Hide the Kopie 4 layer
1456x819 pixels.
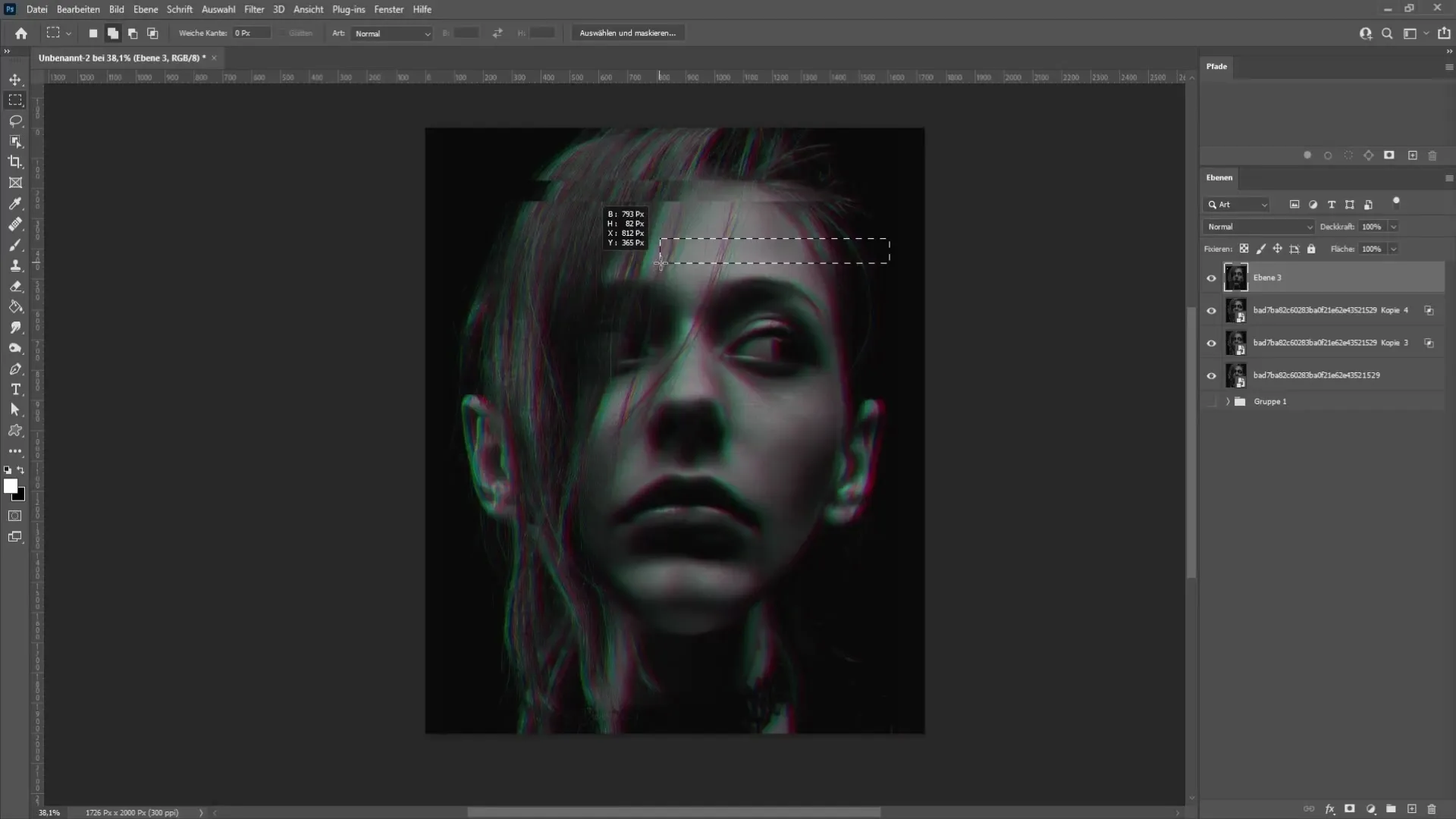coord(1211,311)
